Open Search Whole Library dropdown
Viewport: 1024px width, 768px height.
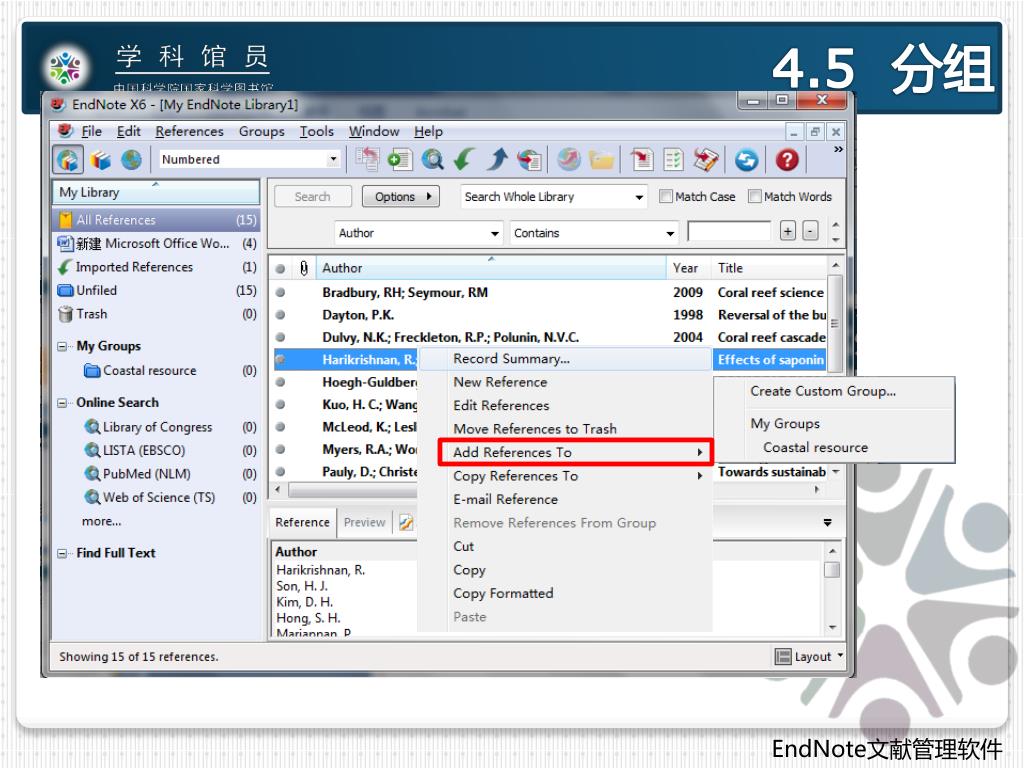[639, 197]
